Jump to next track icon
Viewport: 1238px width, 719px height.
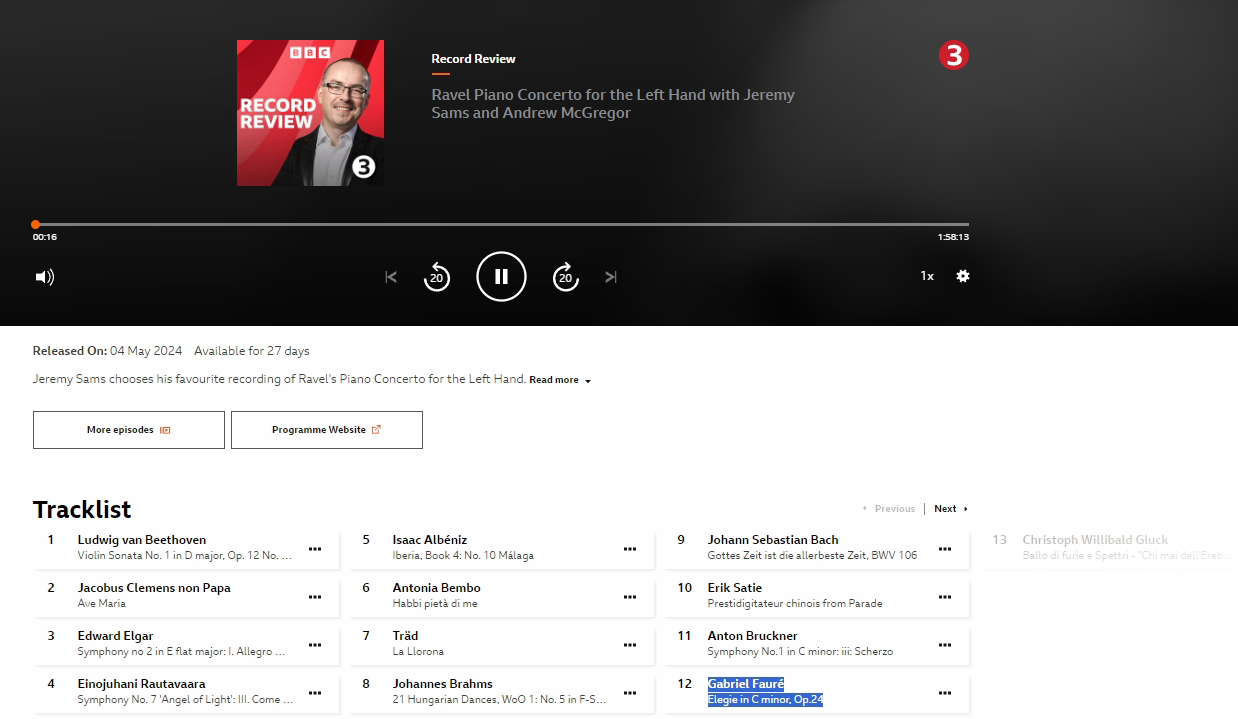coord(611,277)
